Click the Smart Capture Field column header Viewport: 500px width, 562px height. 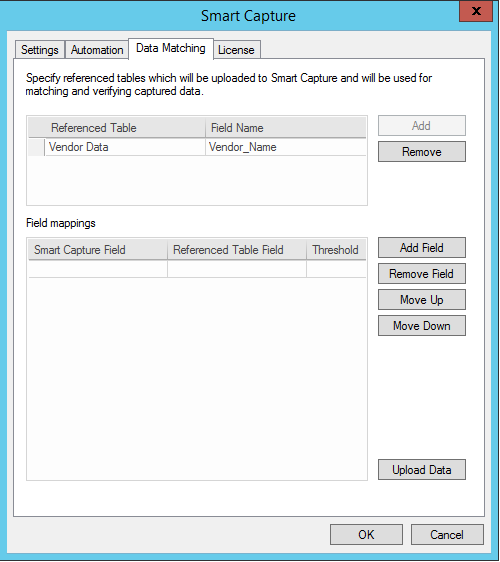(x=98, y=250)
